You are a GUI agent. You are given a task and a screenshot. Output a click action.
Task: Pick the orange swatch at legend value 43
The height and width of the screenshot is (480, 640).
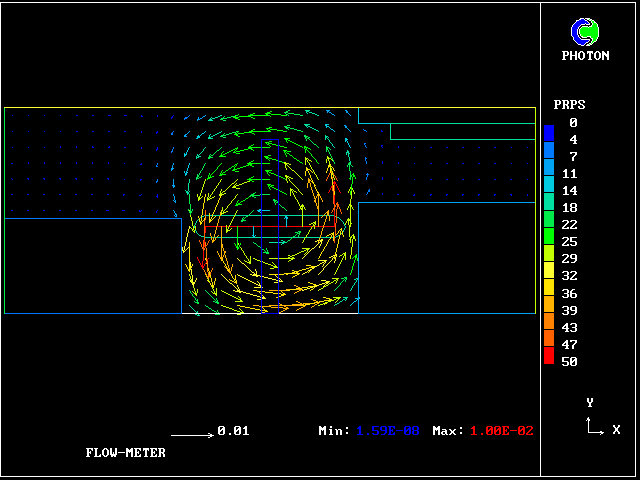549,327
